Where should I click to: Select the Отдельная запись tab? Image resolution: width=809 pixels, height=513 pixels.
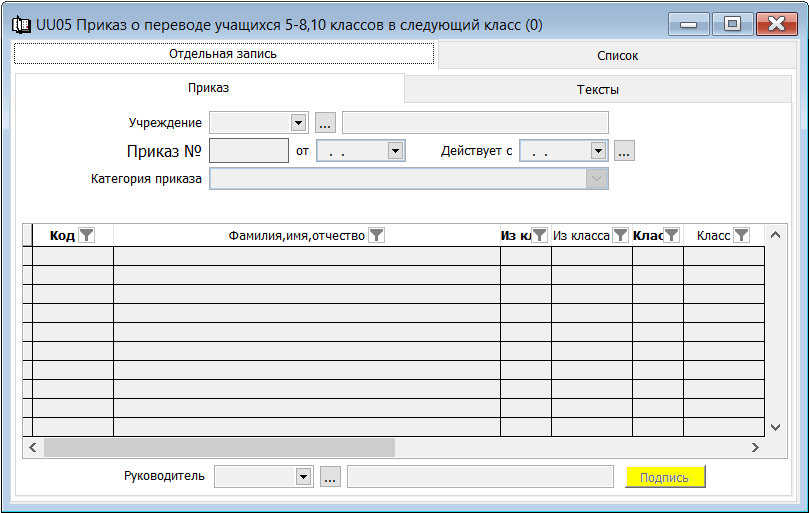pyautogui.click(x=223, y=54)
